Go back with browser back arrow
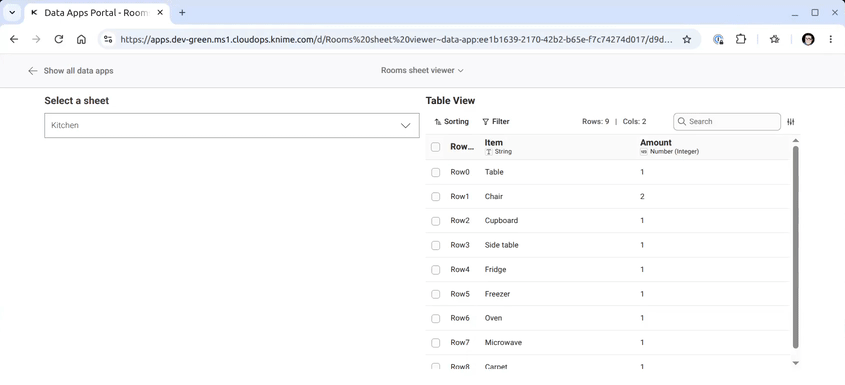 tap(14, 39)
